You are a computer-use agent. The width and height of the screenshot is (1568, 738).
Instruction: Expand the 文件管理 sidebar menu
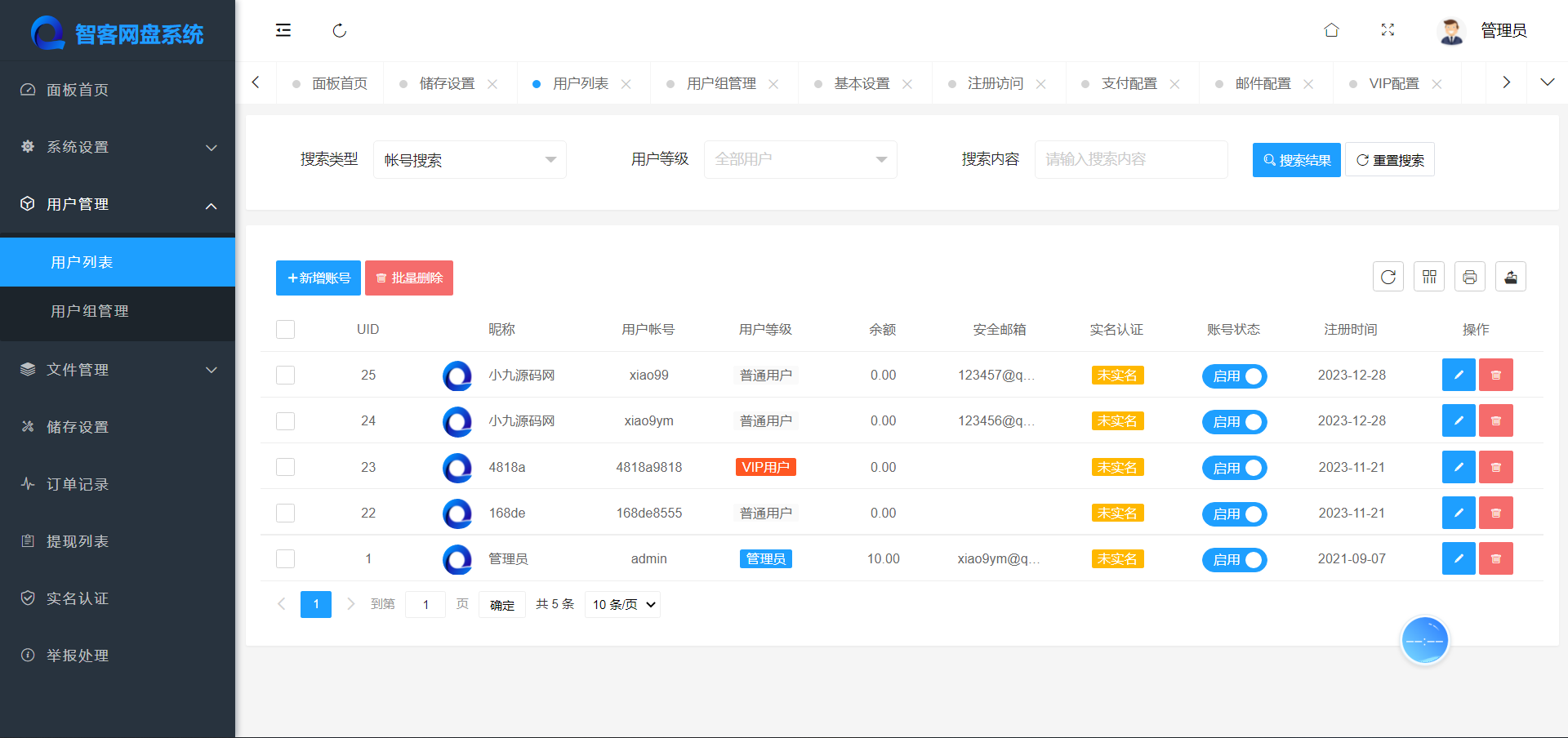pyautogui.click(x=118, y=370)
